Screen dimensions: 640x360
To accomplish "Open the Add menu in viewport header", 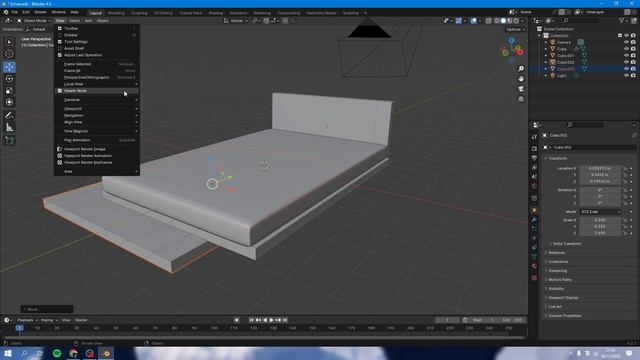I will coord(88,20).
